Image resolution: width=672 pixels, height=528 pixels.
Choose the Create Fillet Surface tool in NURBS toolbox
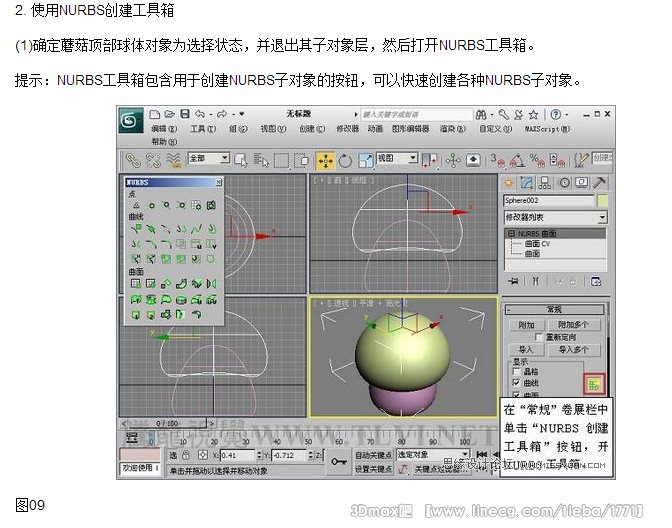(196, 314)
